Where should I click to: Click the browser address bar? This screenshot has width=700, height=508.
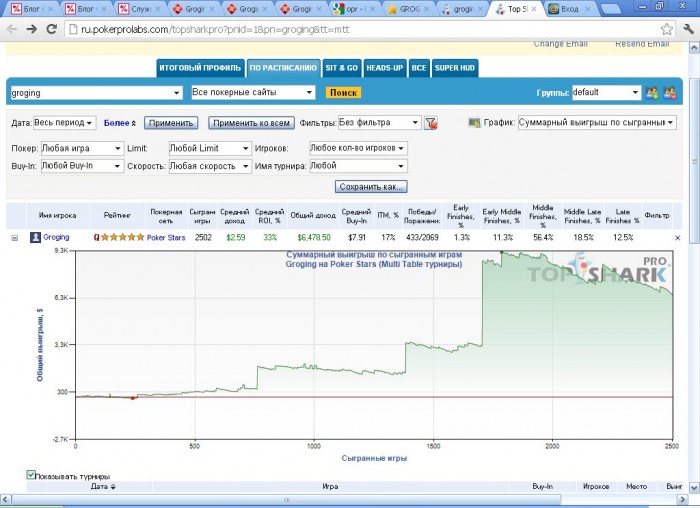362,29
